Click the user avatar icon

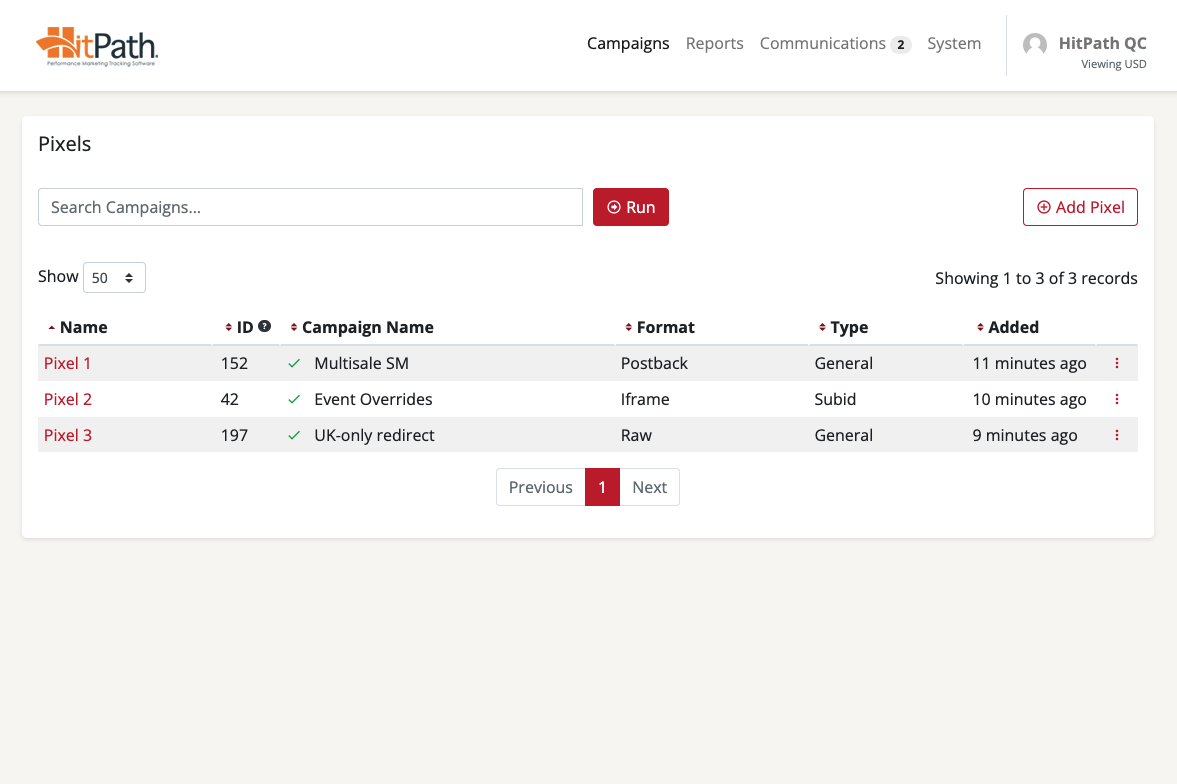click(x=1035, y=45)
